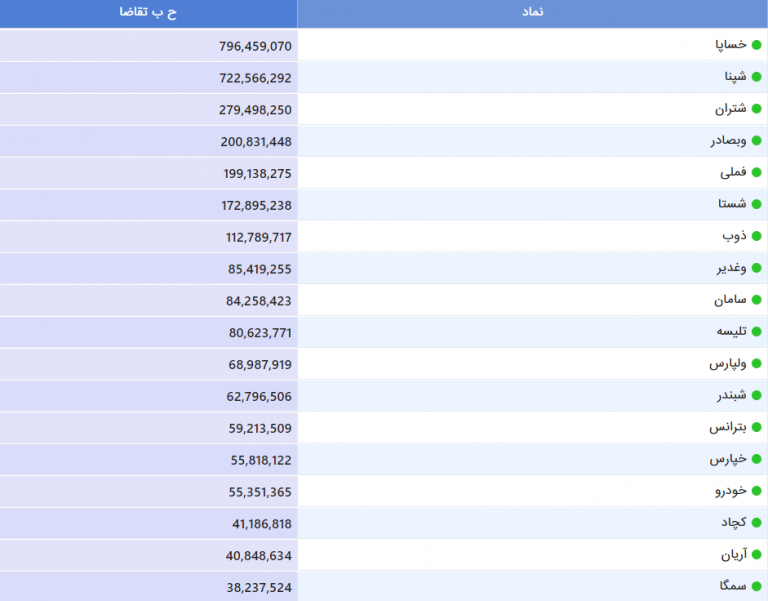Select the green dot for شستا

click(x=756, y=204)
